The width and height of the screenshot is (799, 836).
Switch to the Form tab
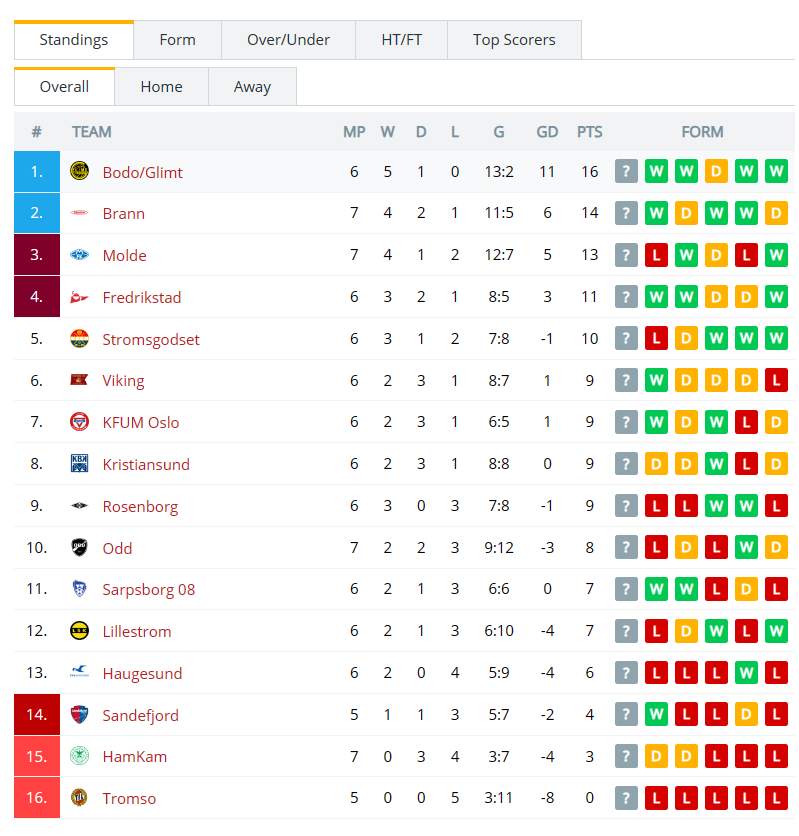click(177, 40)
